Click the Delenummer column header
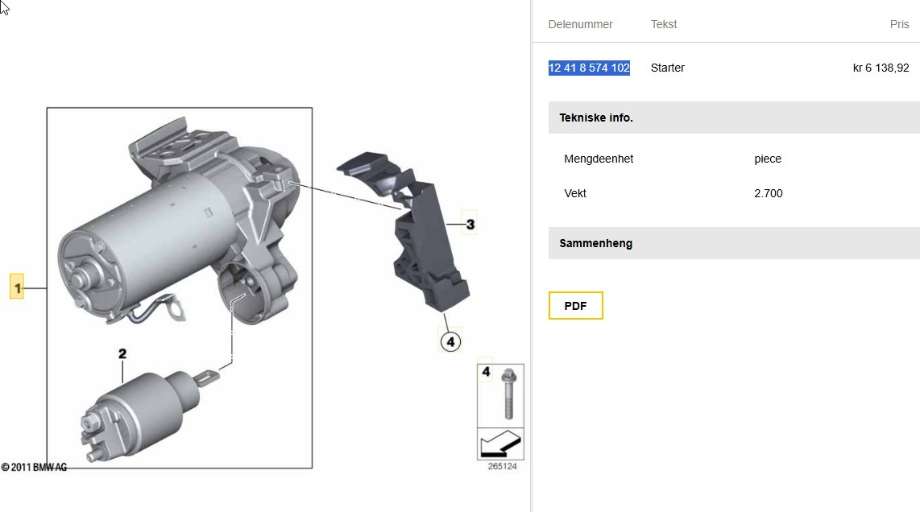The image size is (920, 512). (580, 24)
